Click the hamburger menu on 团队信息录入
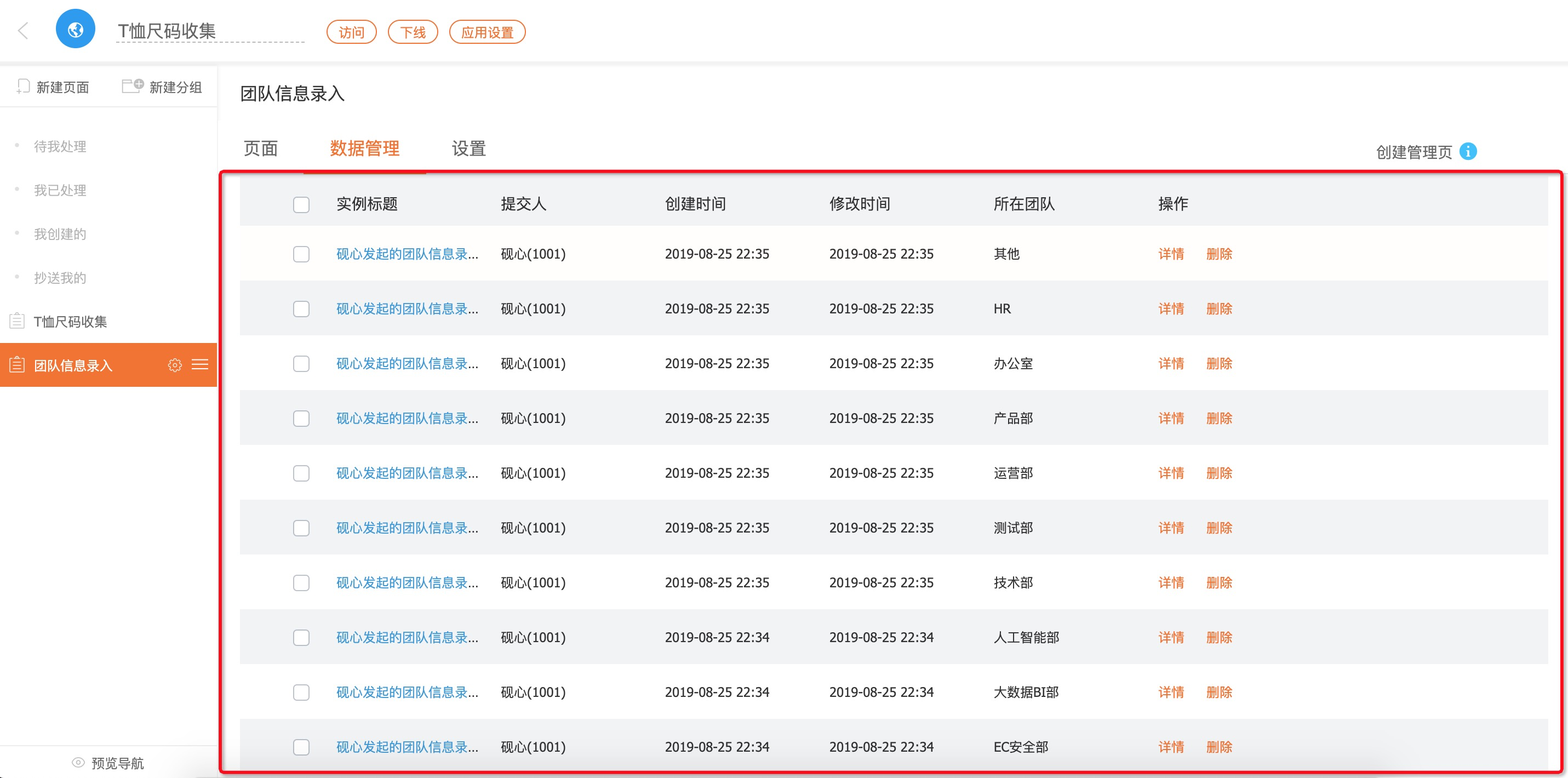 pos(199,365)
